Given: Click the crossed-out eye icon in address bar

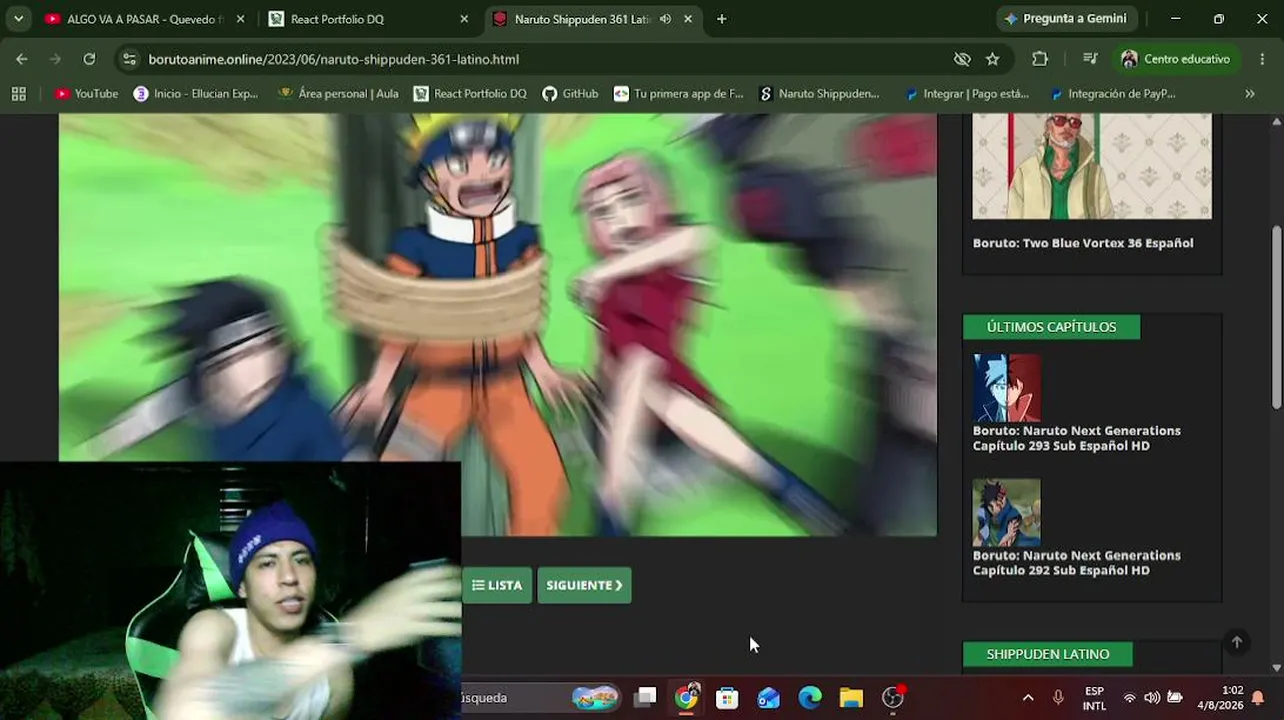Looking at the screenshot, I should click(x=962, y=59).
